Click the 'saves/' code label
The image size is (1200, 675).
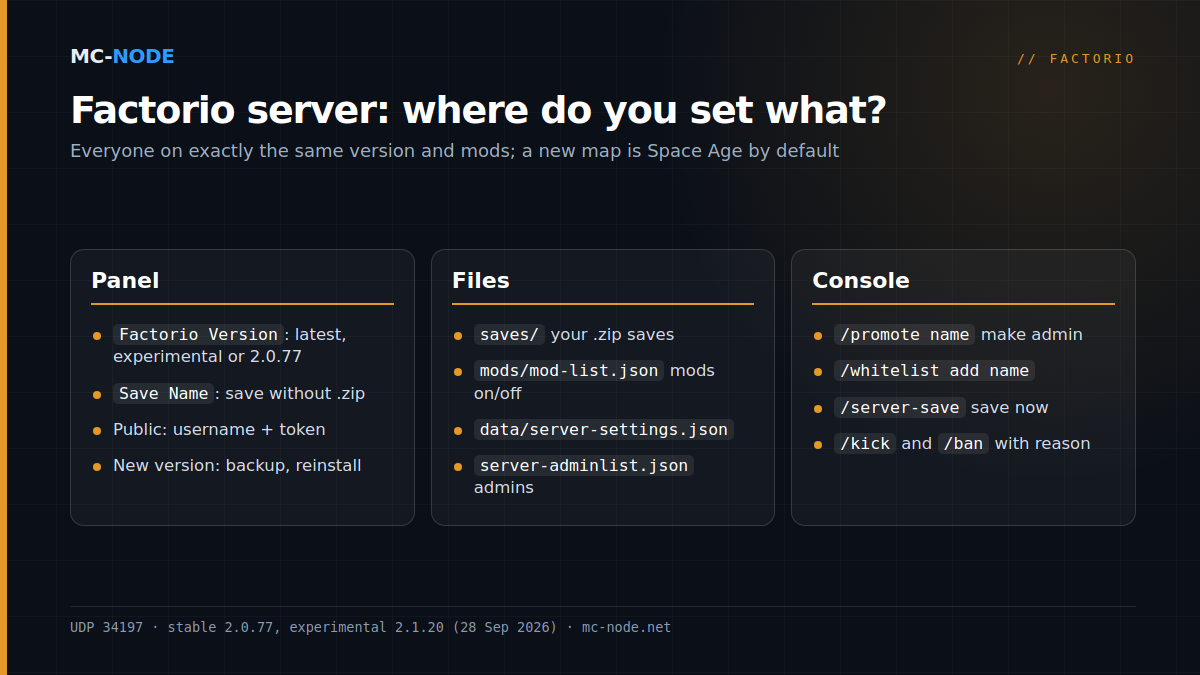(x=509, y=334)
